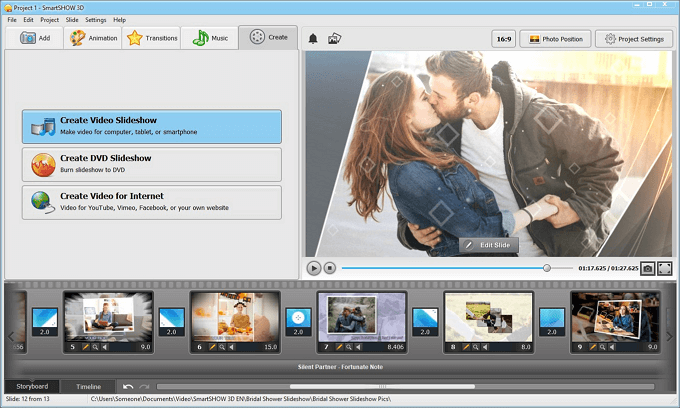
Task: Click the round transition between slides 6 and 7
Action: click(x=298, y=322)
